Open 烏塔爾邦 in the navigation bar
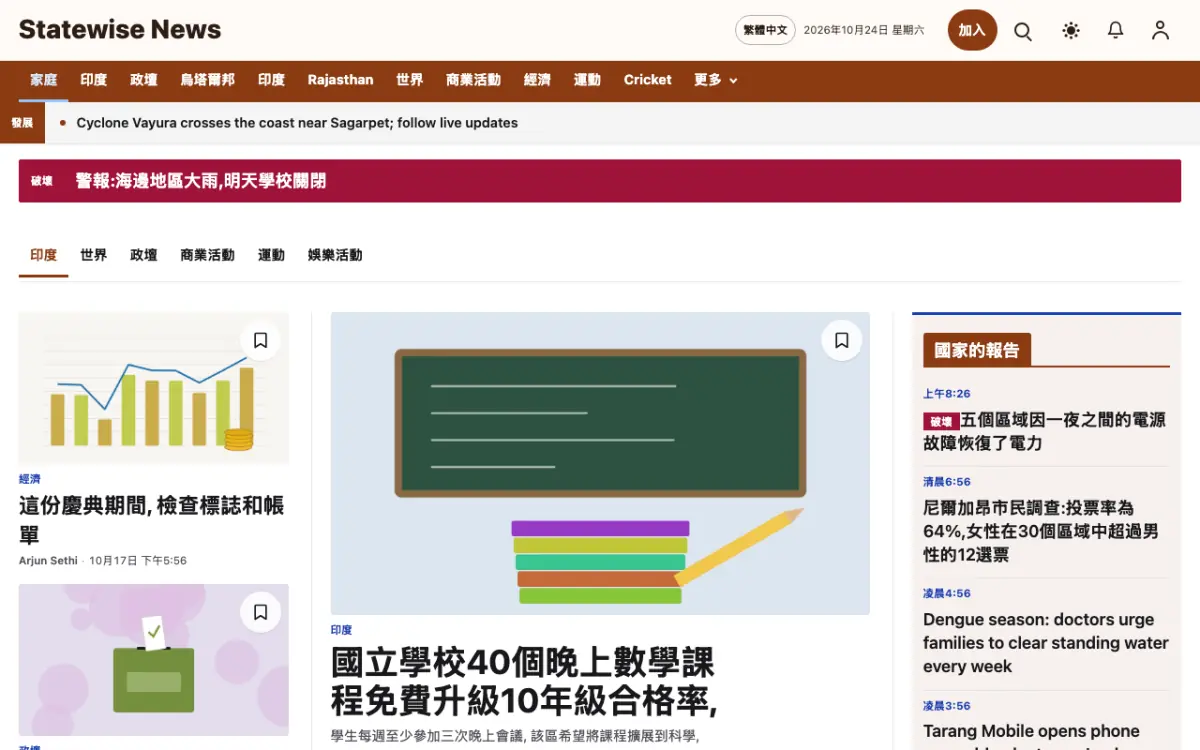Image resolution: width=1200 pixels, height=750 pixels. pyautogui.click(x=208, y=80)
